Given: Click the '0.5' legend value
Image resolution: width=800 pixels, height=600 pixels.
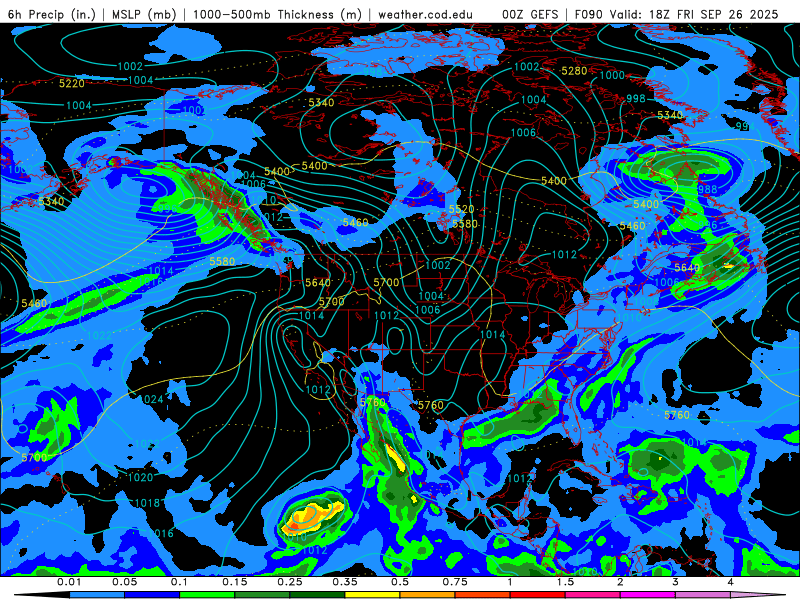Looking at the screenshot, I should (400, 582).
